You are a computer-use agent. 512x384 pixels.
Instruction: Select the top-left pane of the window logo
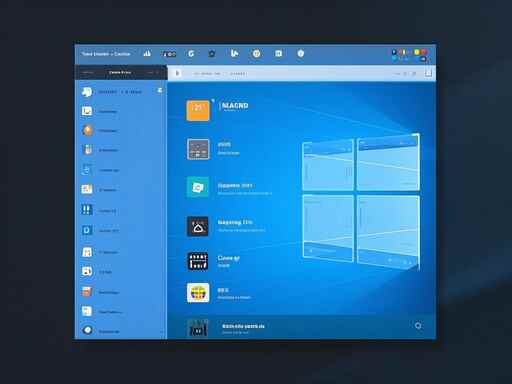coord(328,166)
